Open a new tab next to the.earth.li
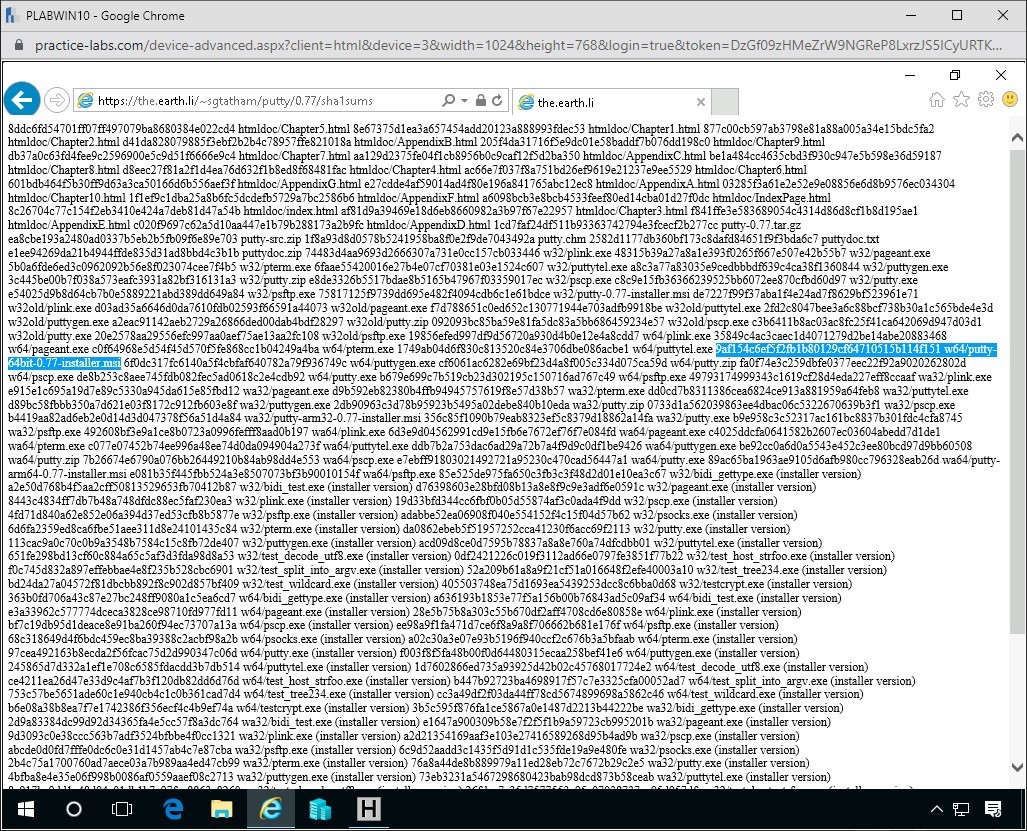The image size is (1027, 831). point(725,100)
